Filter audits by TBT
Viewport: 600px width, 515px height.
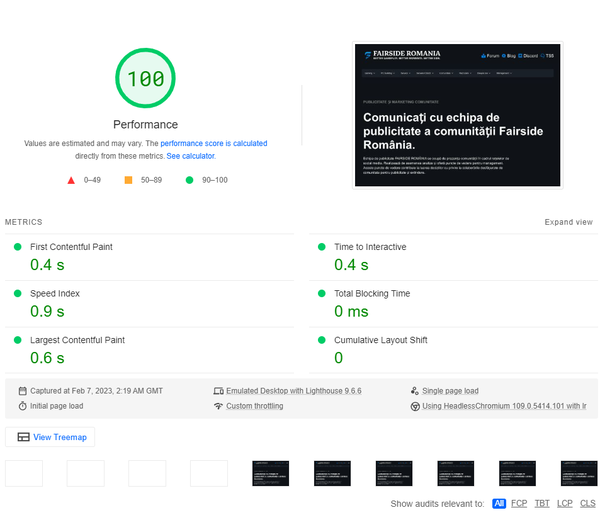click(x=542, y=504)
